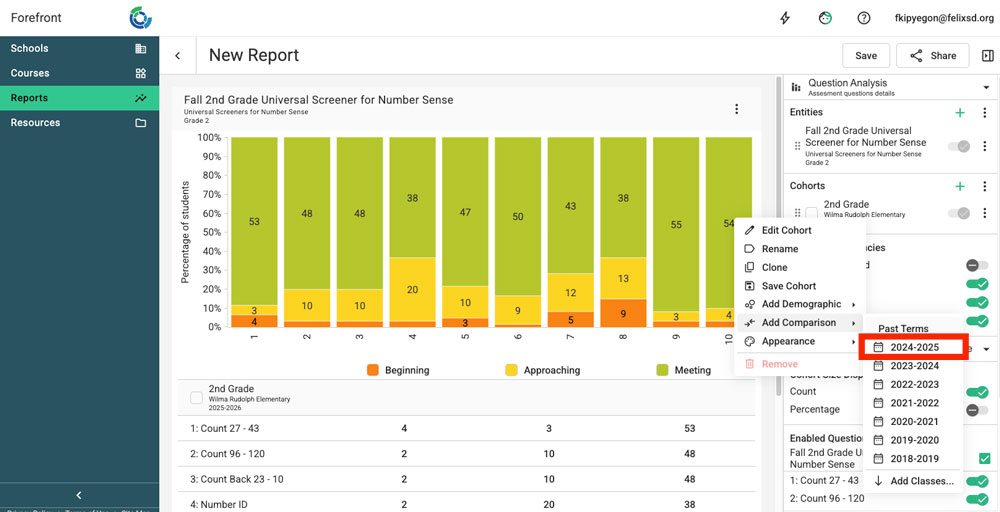Click the lightning bolt icon in header
Viewport: 1000px width, 512px height.
tap(785, 18)
